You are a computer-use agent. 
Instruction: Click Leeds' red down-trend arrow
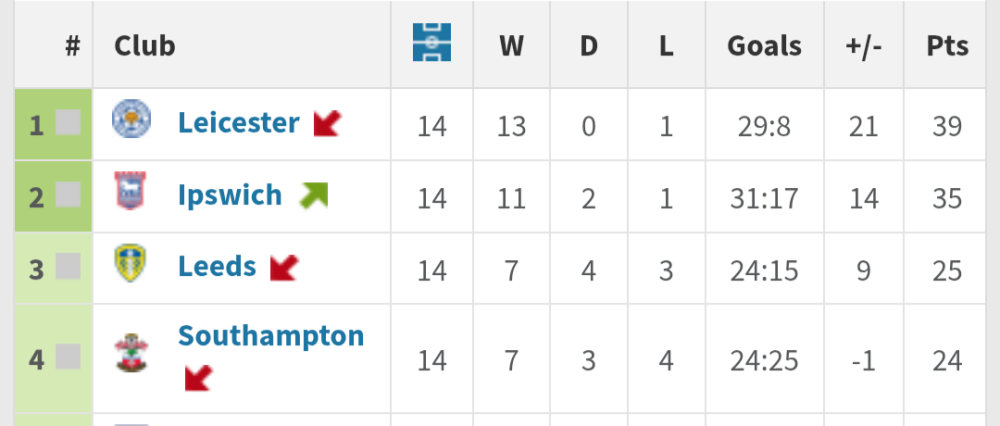(x=284, y=267)
